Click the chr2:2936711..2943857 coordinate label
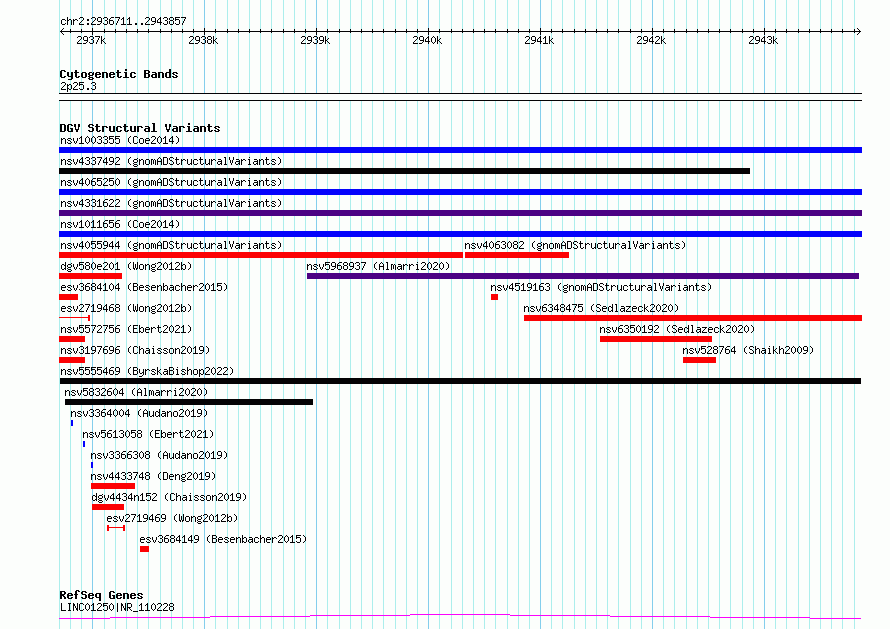This screenshot has height=629, width=890. [123, 21]
